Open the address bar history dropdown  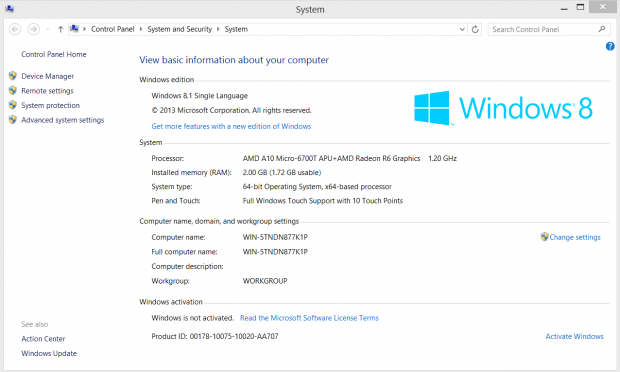pos(462,29)
